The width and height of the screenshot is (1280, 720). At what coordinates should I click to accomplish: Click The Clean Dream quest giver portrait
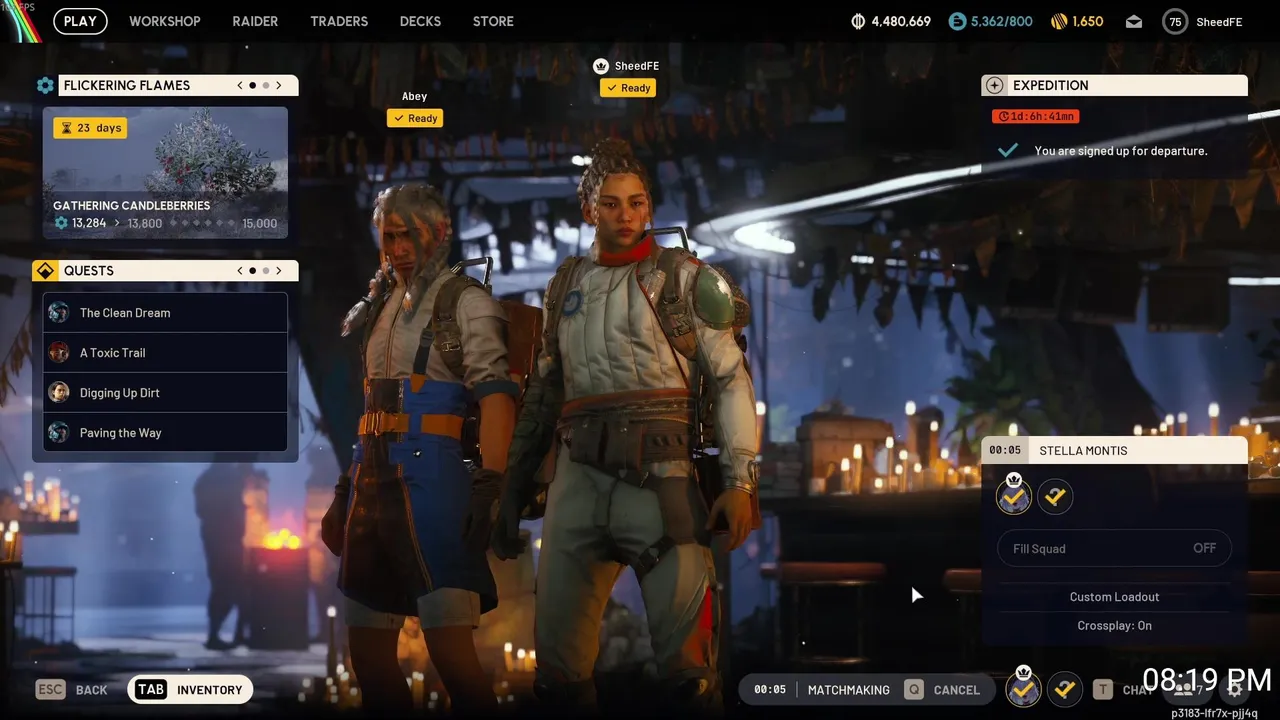click(x=59, y=313)
